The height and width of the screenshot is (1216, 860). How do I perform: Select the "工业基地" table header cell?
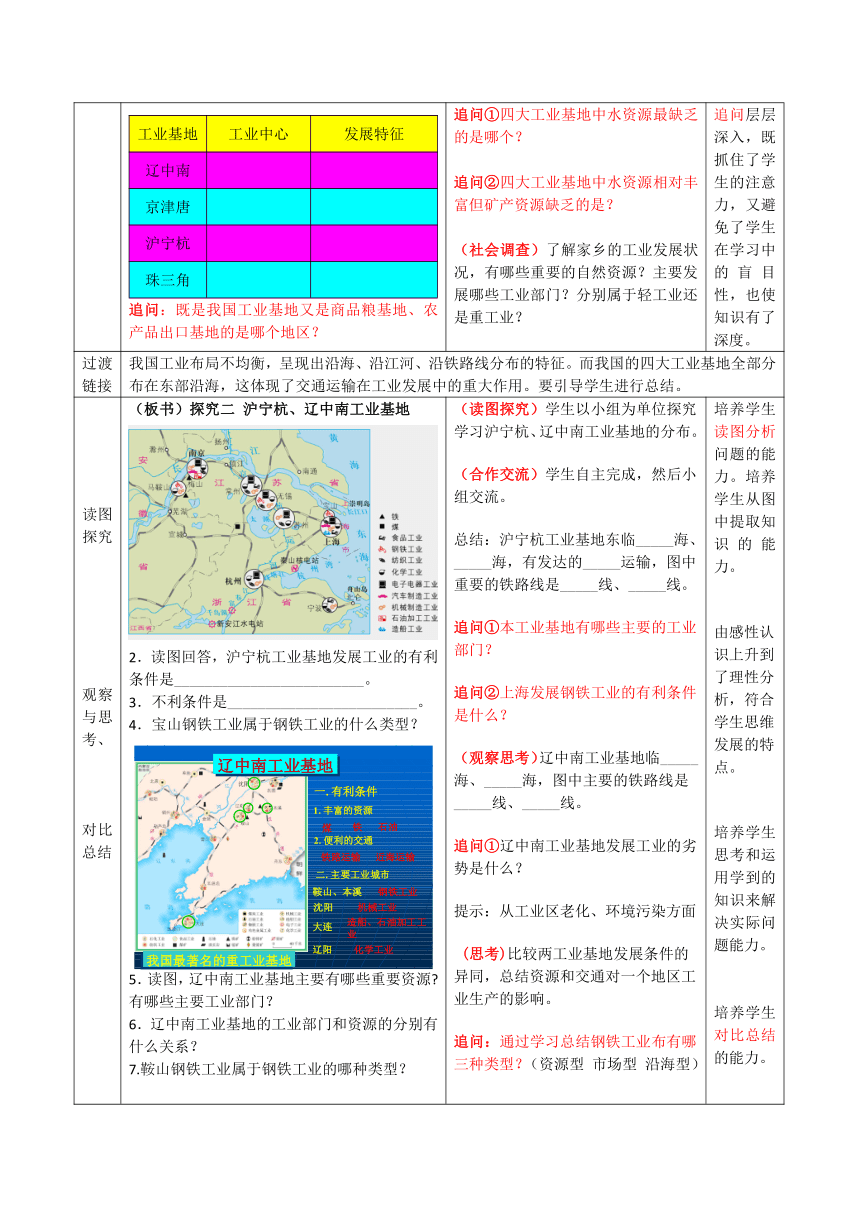(168, 133)
